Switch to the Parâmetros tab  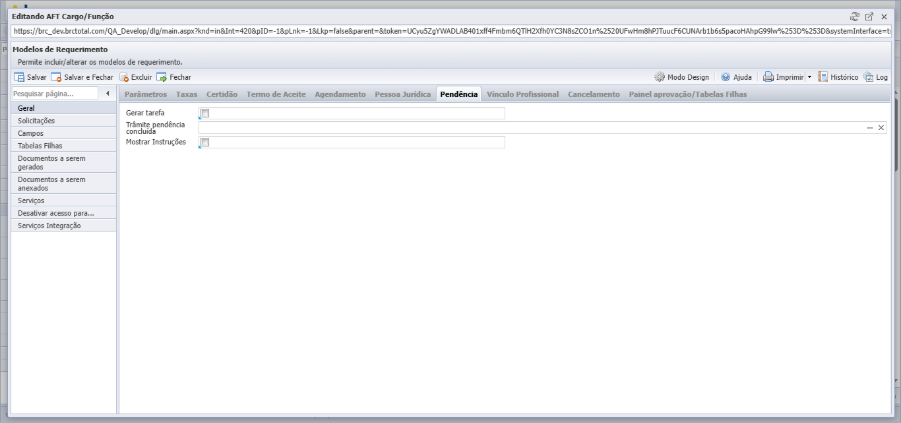click(146, 94)
